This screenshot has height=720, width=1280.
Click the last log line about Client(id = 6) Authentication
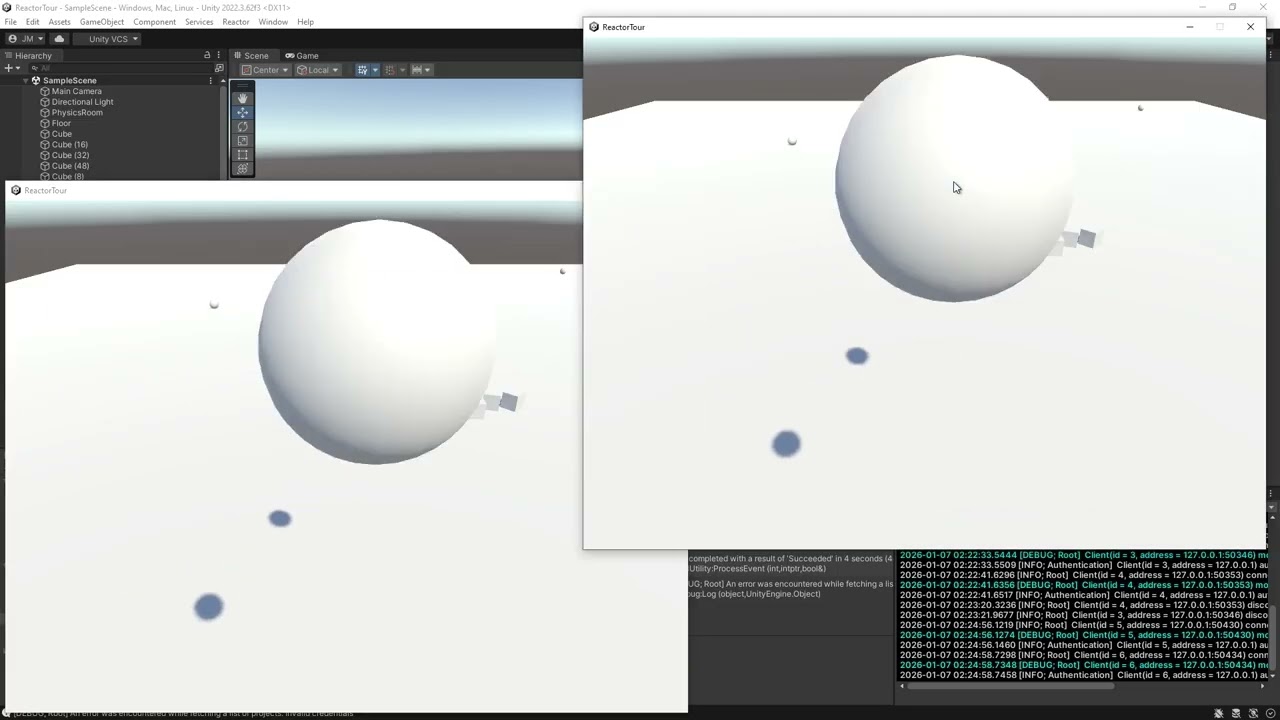[x=1084, y=675]
